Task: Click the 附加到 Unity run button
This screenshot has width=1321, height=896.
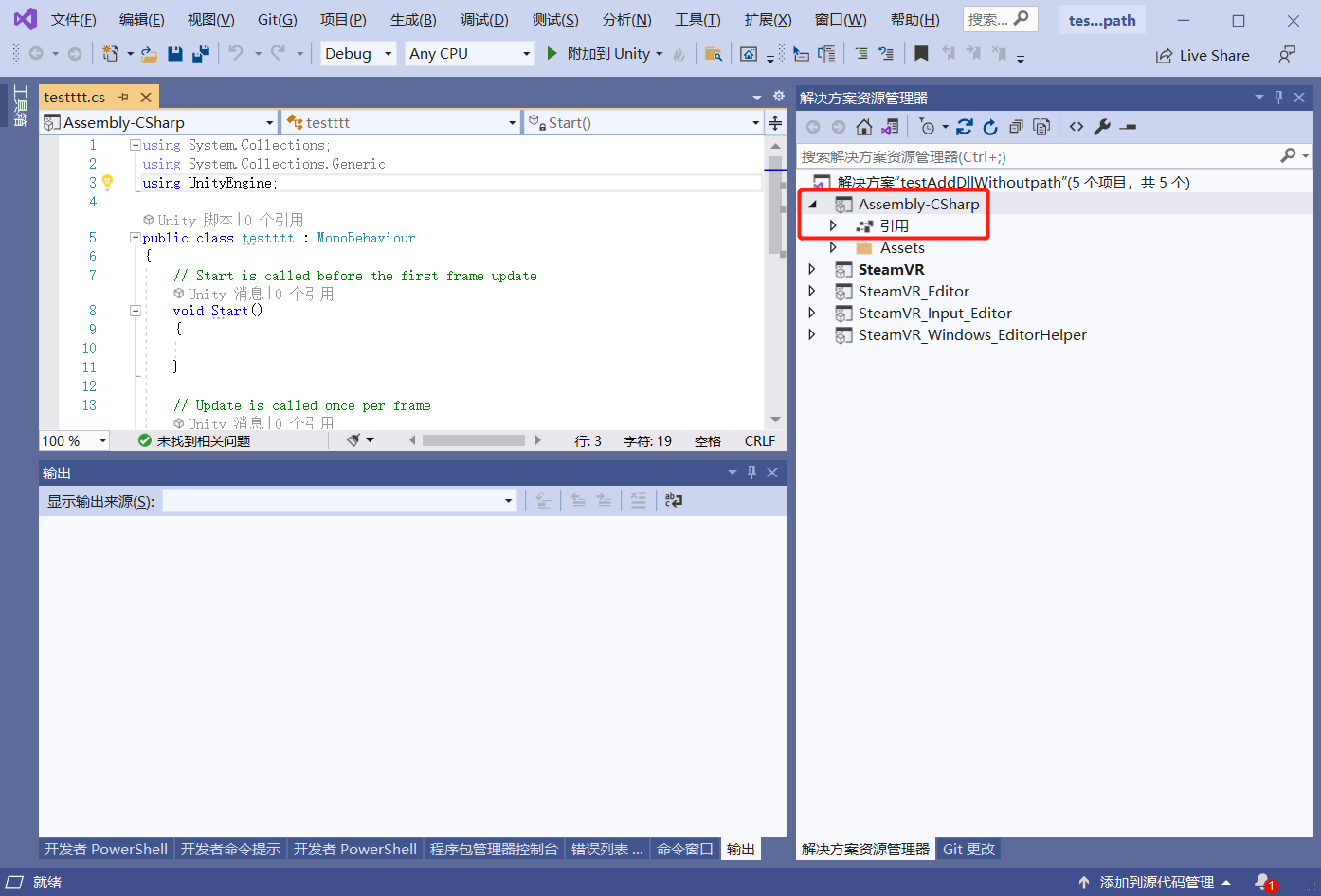Action: click(x=598, y=54)
